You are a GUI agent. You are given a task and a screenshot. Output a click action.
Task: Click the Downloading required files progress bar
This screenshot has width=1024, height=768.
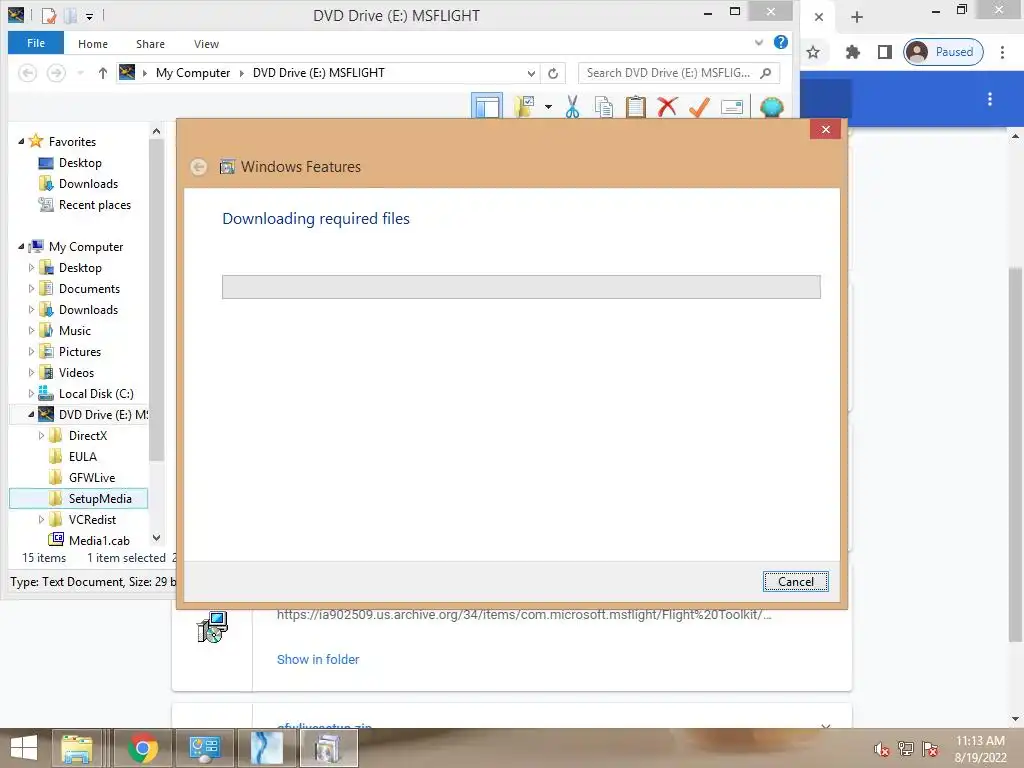[521, 287]
